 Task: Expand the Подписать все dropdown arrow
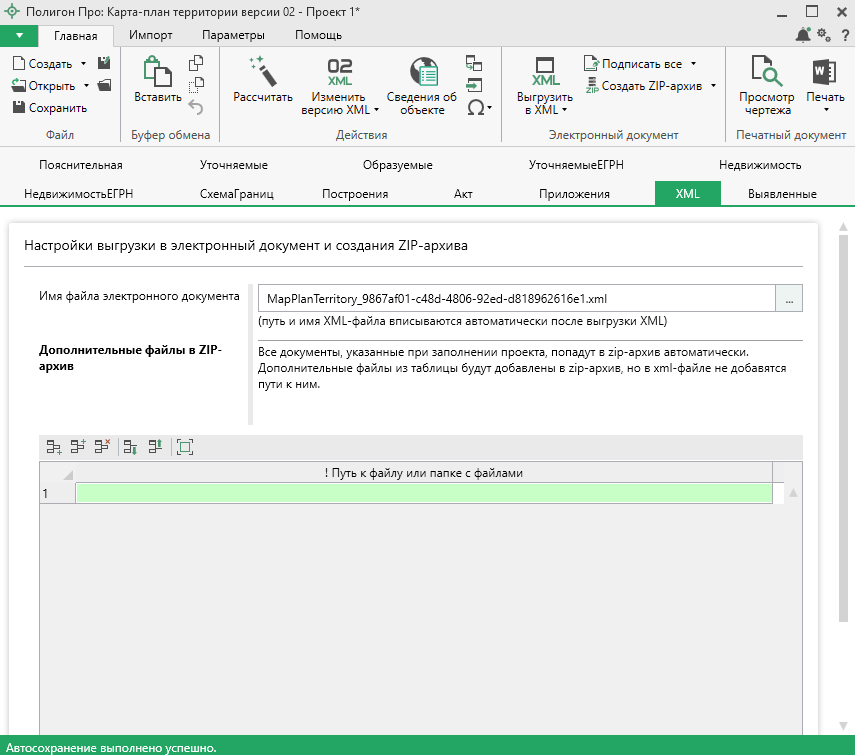pyautogui.click(x=693, y=64)
